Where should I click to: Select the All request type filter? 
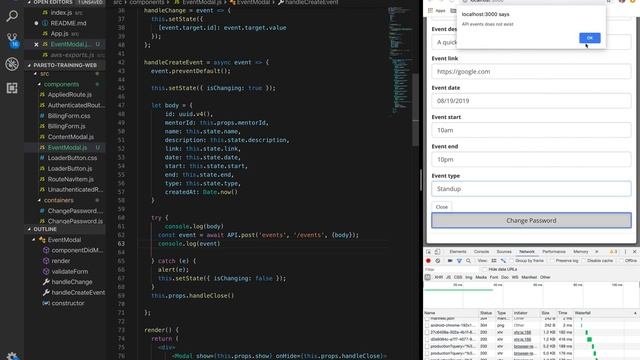[x=427, y=277]
